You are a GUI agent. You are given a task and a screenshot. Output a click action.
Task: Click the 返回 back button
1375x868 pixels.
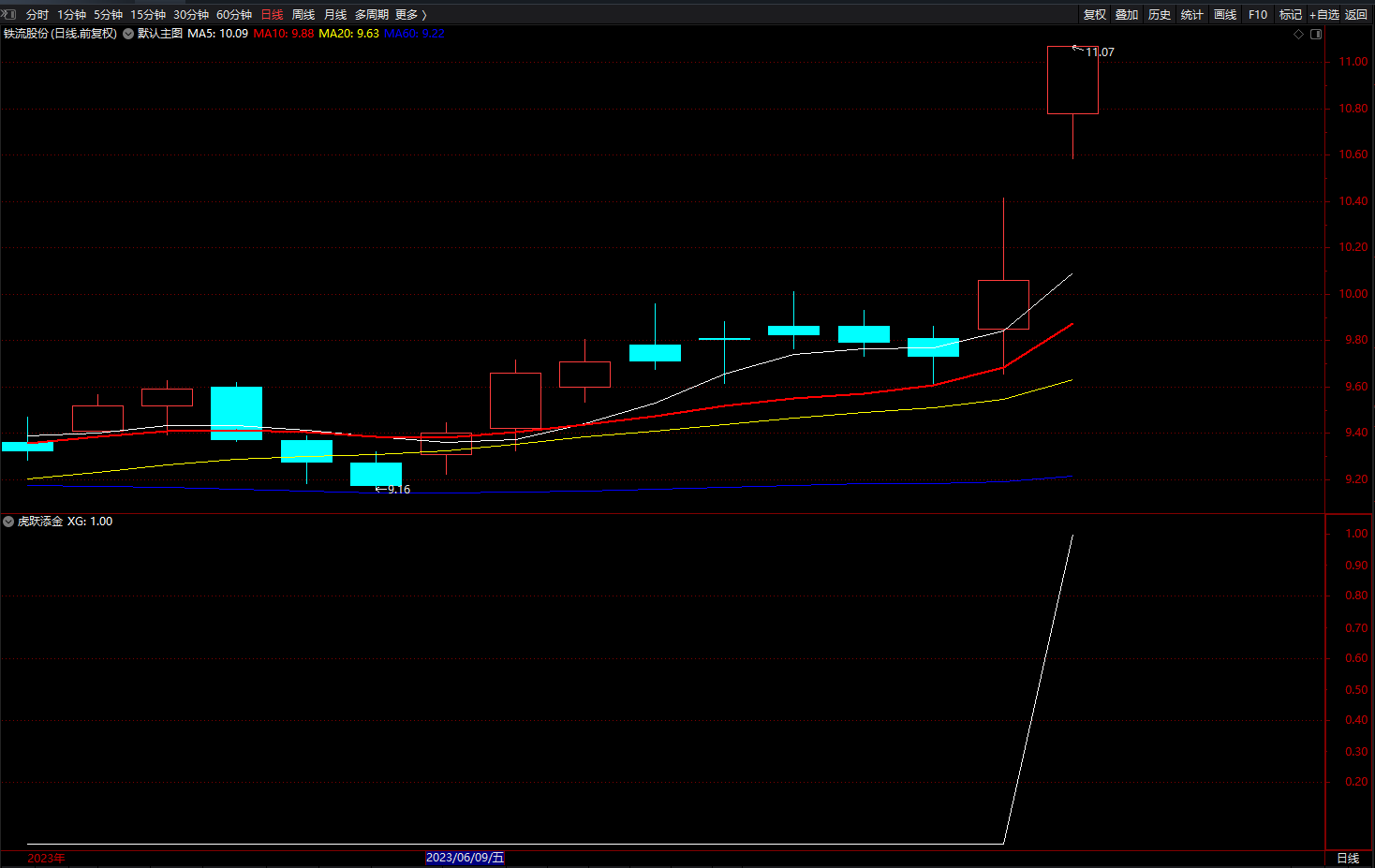[1356, 15]
